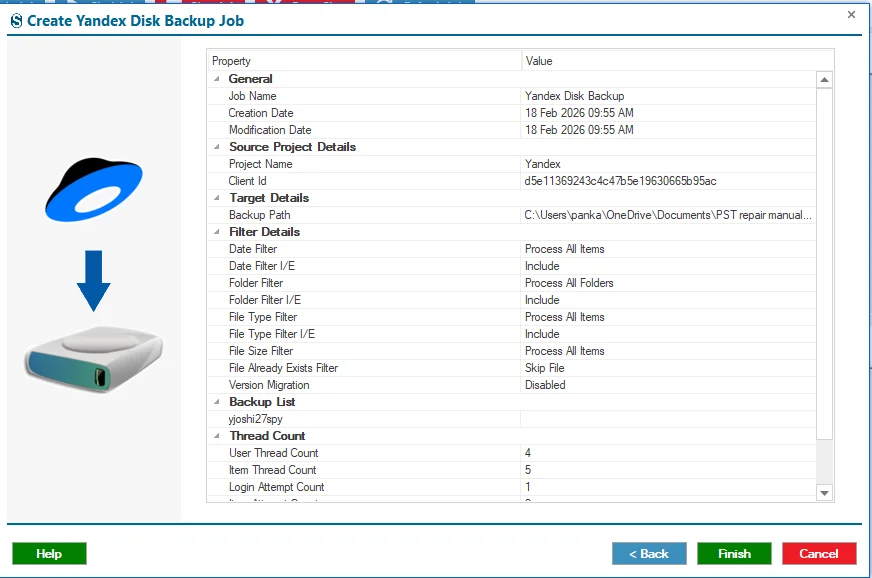
Task: Click the hard drive illustration
Action: coord(93,359)
